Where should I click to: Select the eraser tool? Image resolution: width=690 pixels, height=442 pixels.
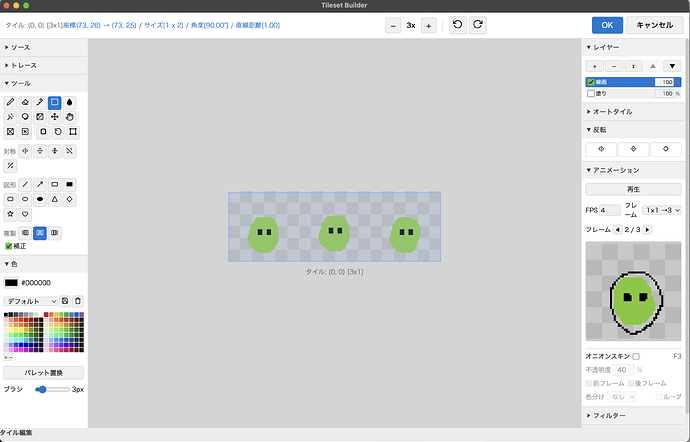25,103
